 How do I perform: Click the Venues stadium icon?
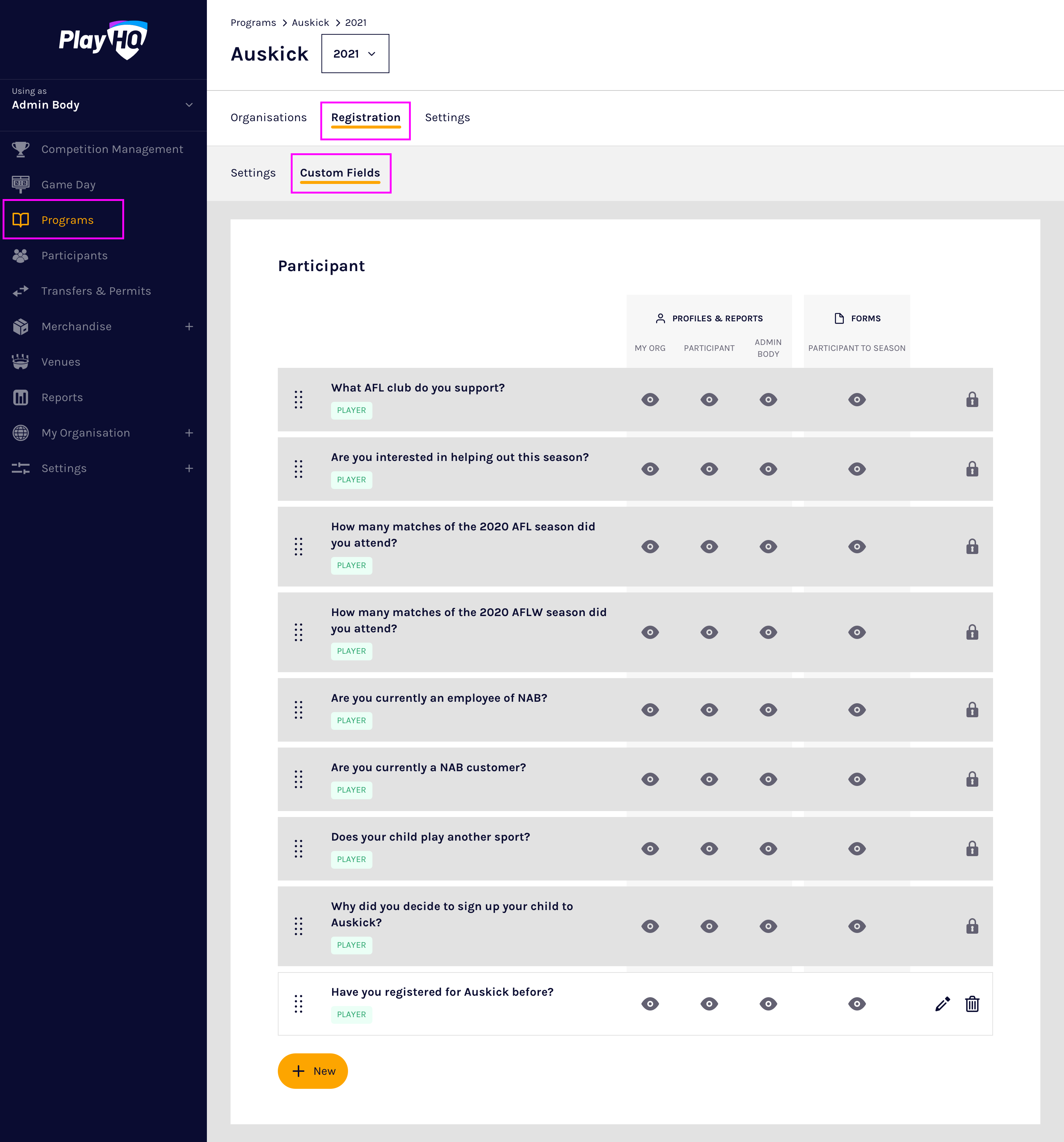click(x=21, y=362)
